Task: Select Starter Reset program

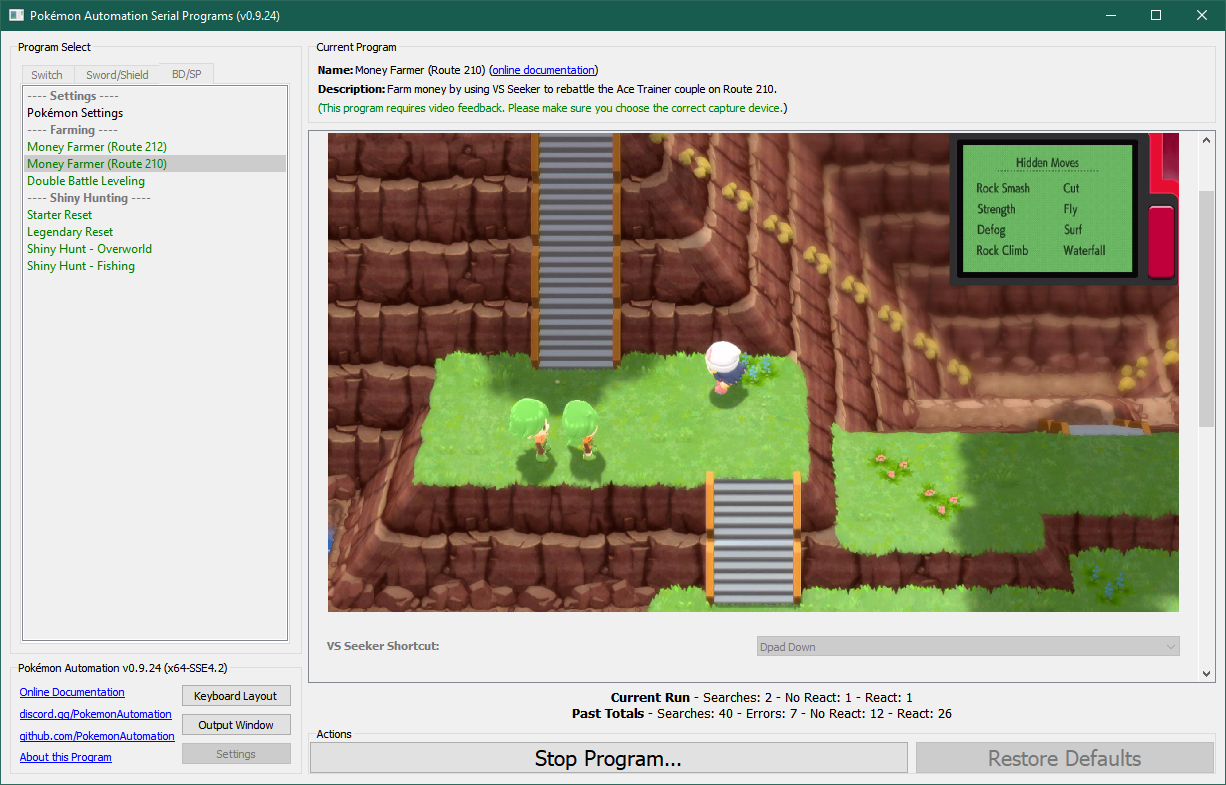Action: [60, 215]
